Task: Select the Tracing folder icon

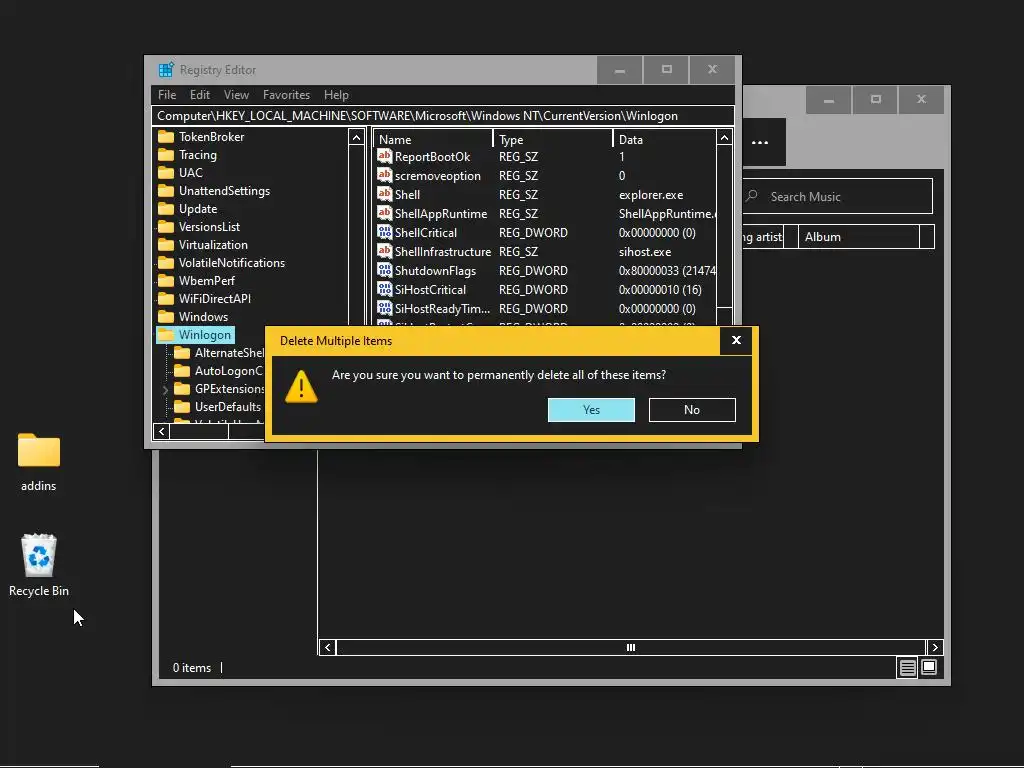Action: point(167,155)
